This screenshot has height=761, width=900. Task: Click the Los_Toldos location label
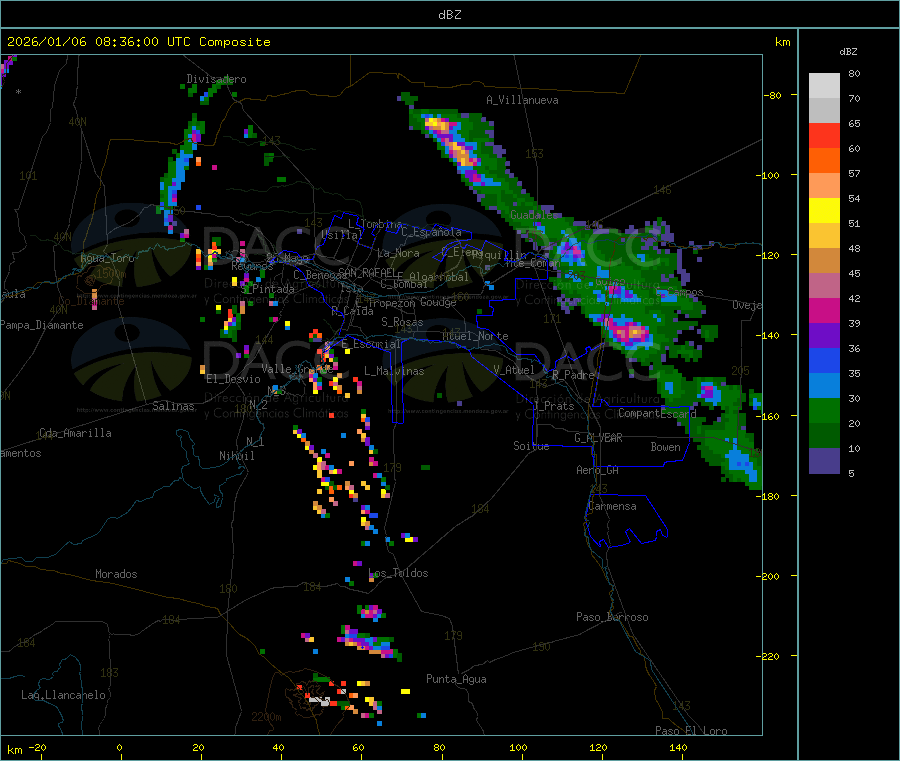click(x=398, y=573)
